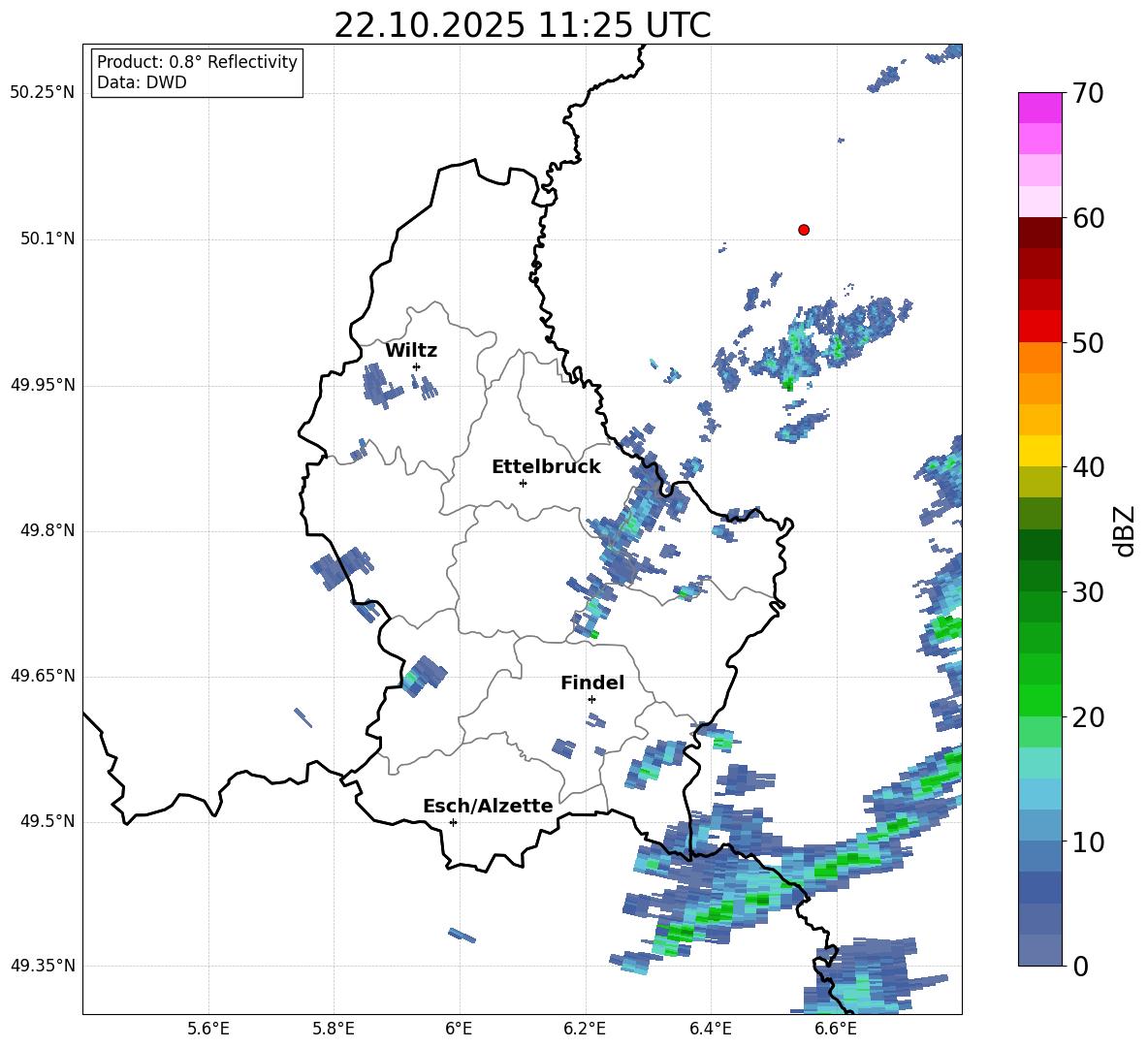The height and width of the screenshot is (1048, 1148).
Task: Click the 5.8°E longitude label
Action: (x=334, y=1029)
